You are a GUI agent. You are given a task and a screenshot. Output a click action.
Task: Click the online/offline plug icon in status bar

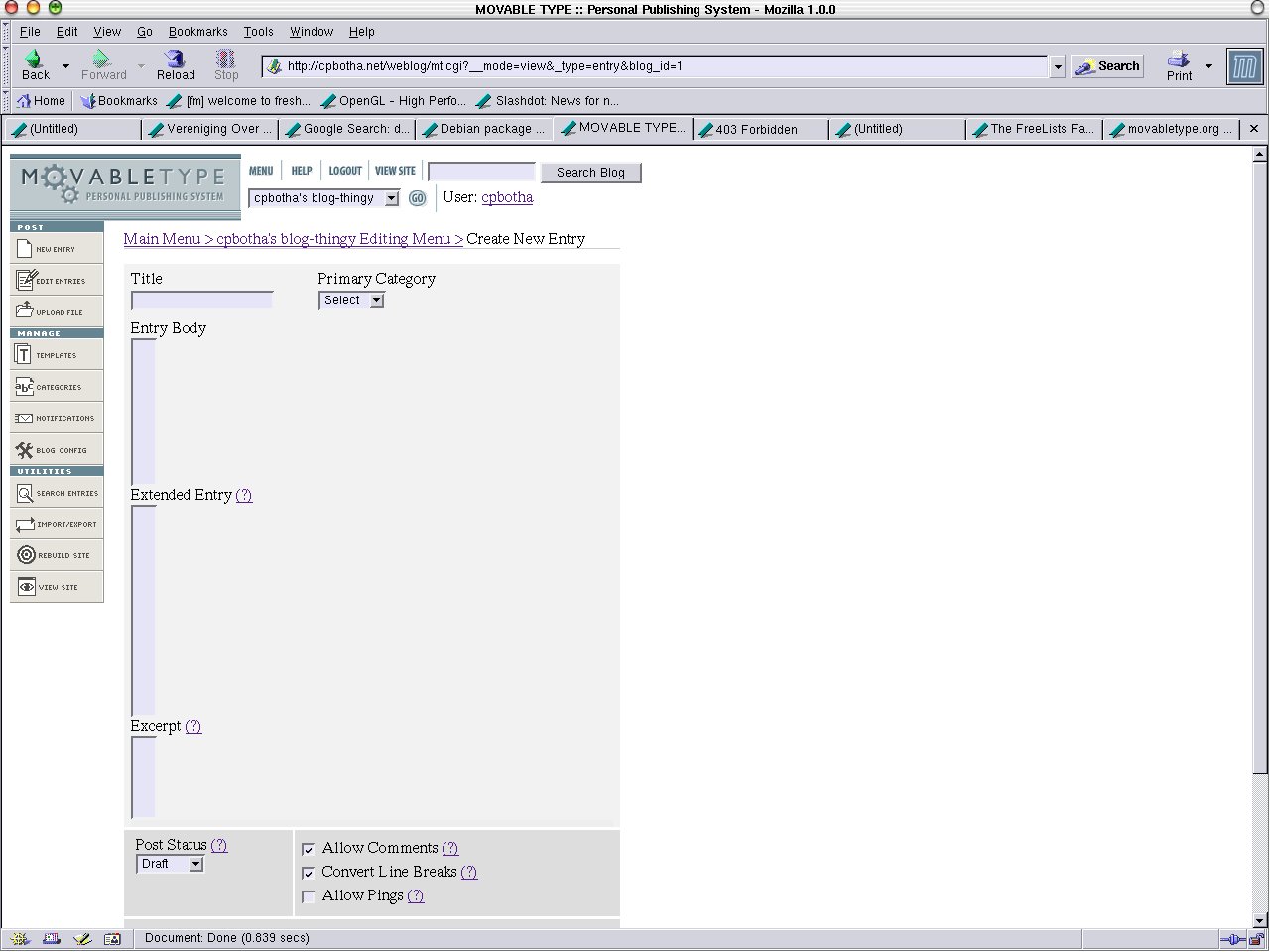[x=1232, y=938]
